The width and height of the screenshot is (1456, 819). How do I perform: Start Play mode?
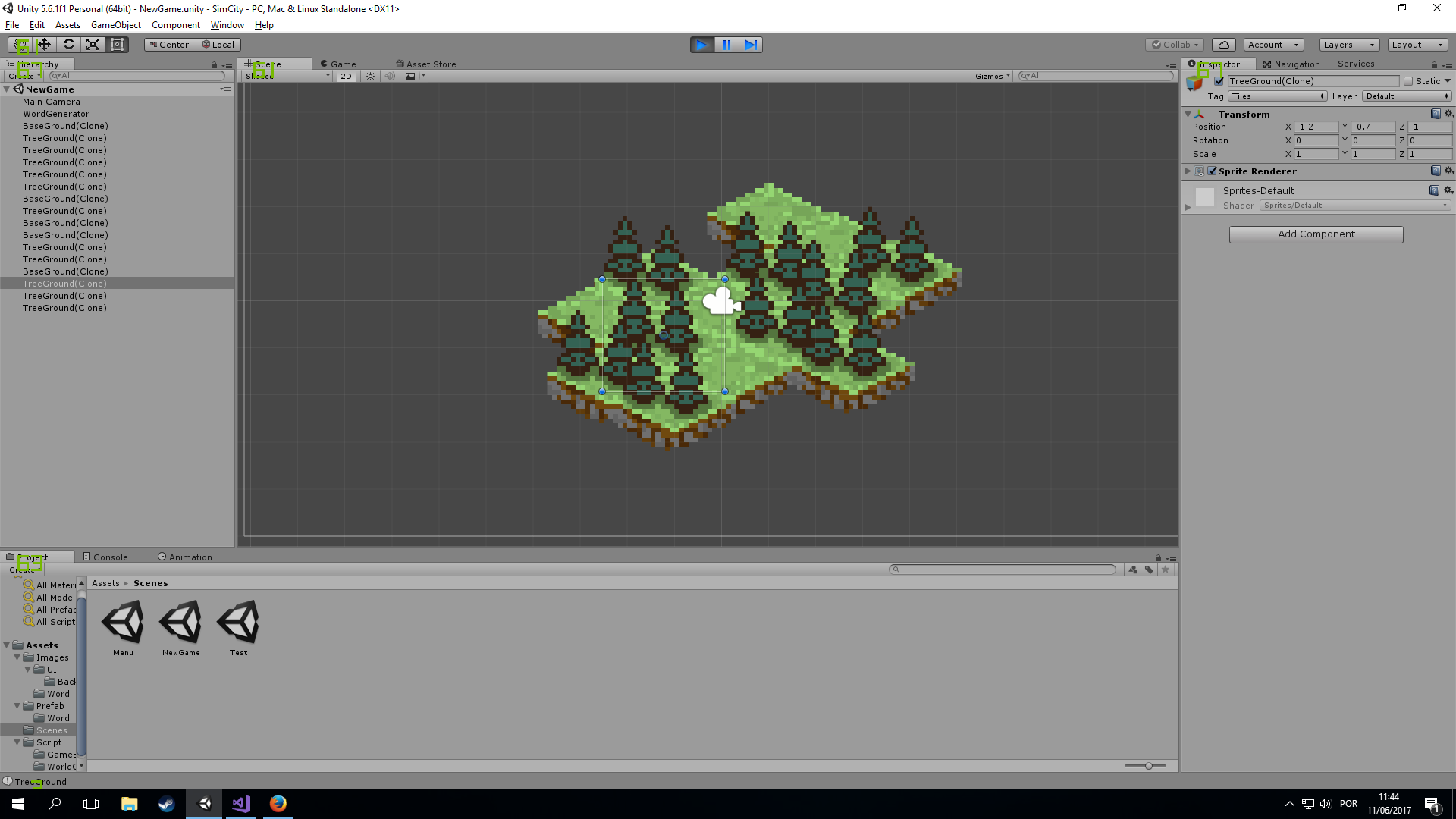(x=702, y=45)
